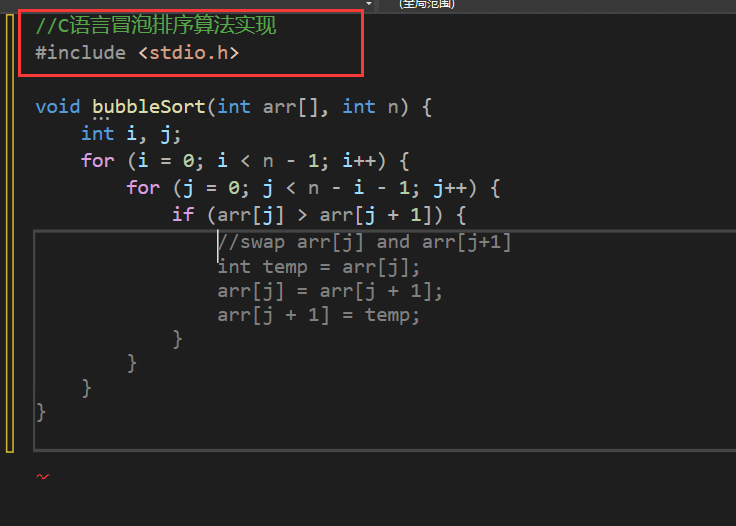Screen dimensions: 736x526
Task: Click the #include directive keyword
Action: pyautogui.click(x=80, y=53)
